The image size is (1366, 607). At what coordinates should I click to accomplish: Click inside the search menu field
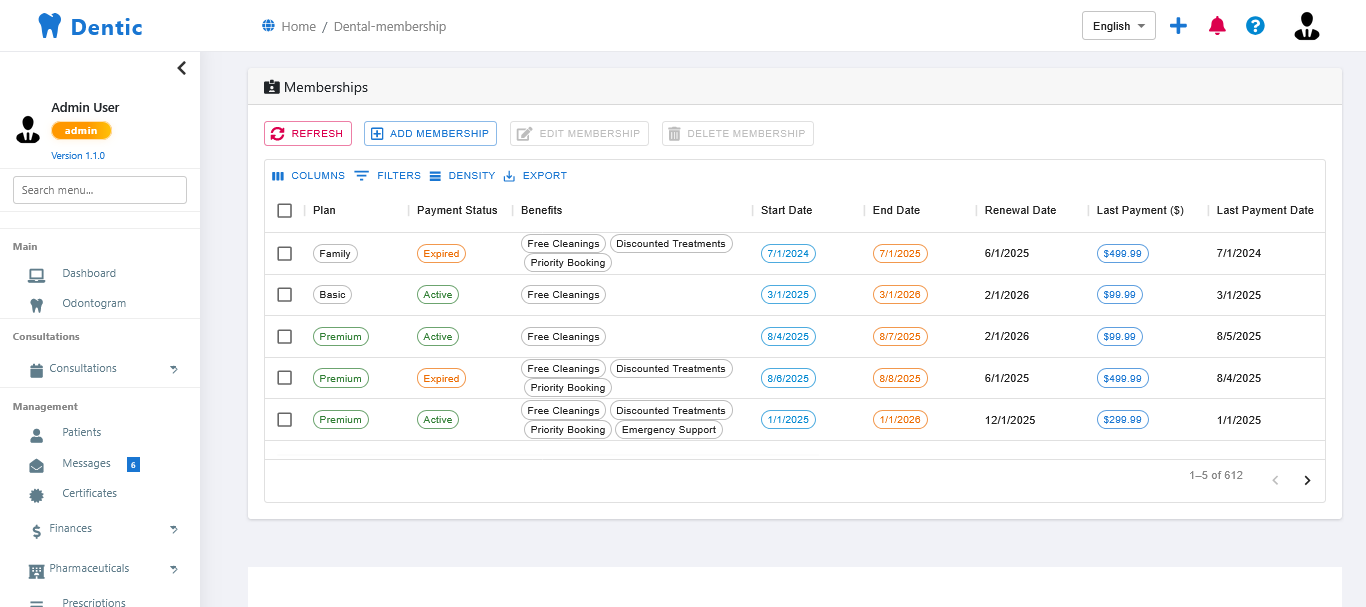pos(99,189)
